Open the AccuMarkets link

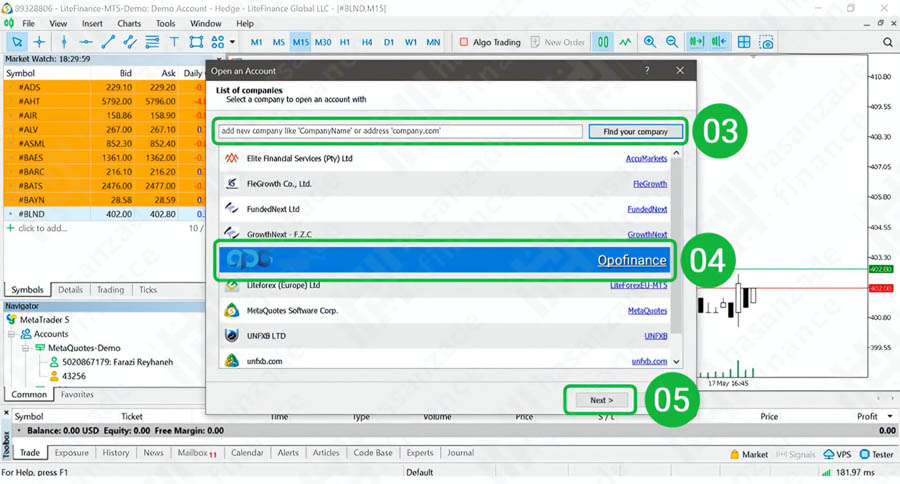coord(646,158)
